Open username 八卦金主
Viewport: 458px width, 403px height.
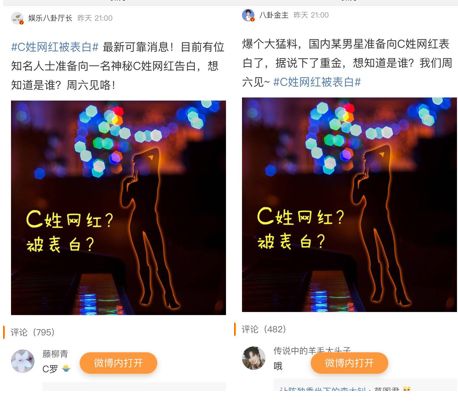pos(274,15)
